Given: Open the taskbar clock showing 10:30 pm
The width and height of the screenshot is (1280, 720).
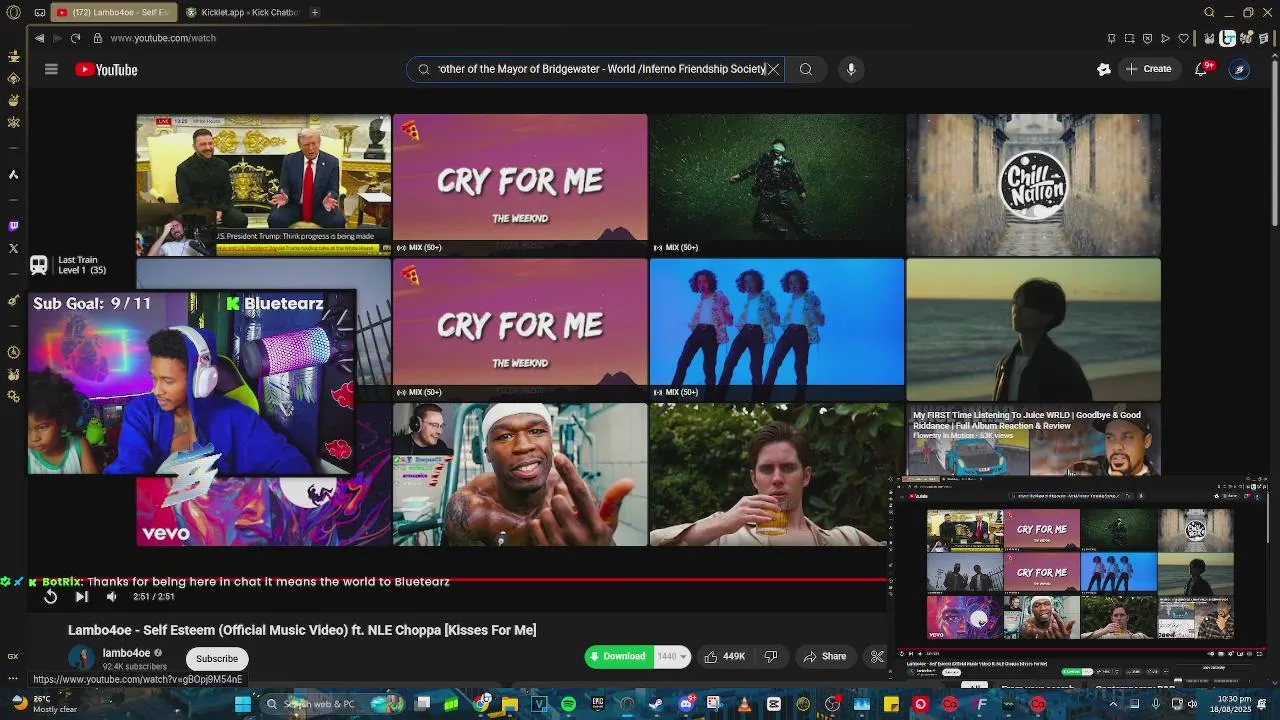Looking at the screenshot, I should [1232, 704].
